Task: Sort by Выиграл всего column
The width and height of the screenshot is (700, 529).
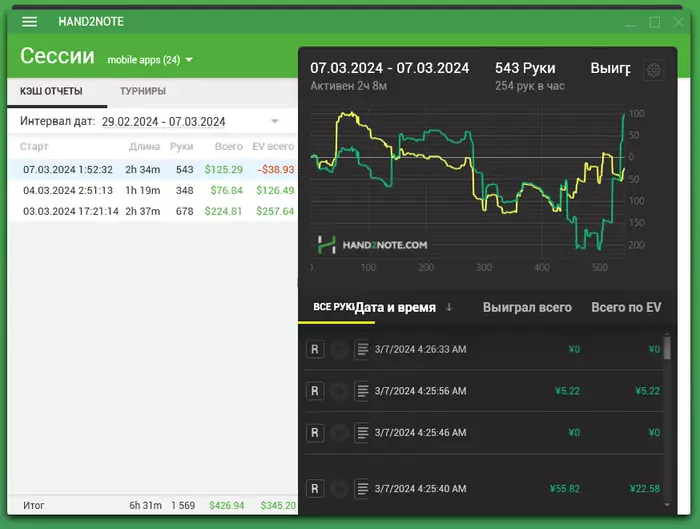Action: [527, 307]
